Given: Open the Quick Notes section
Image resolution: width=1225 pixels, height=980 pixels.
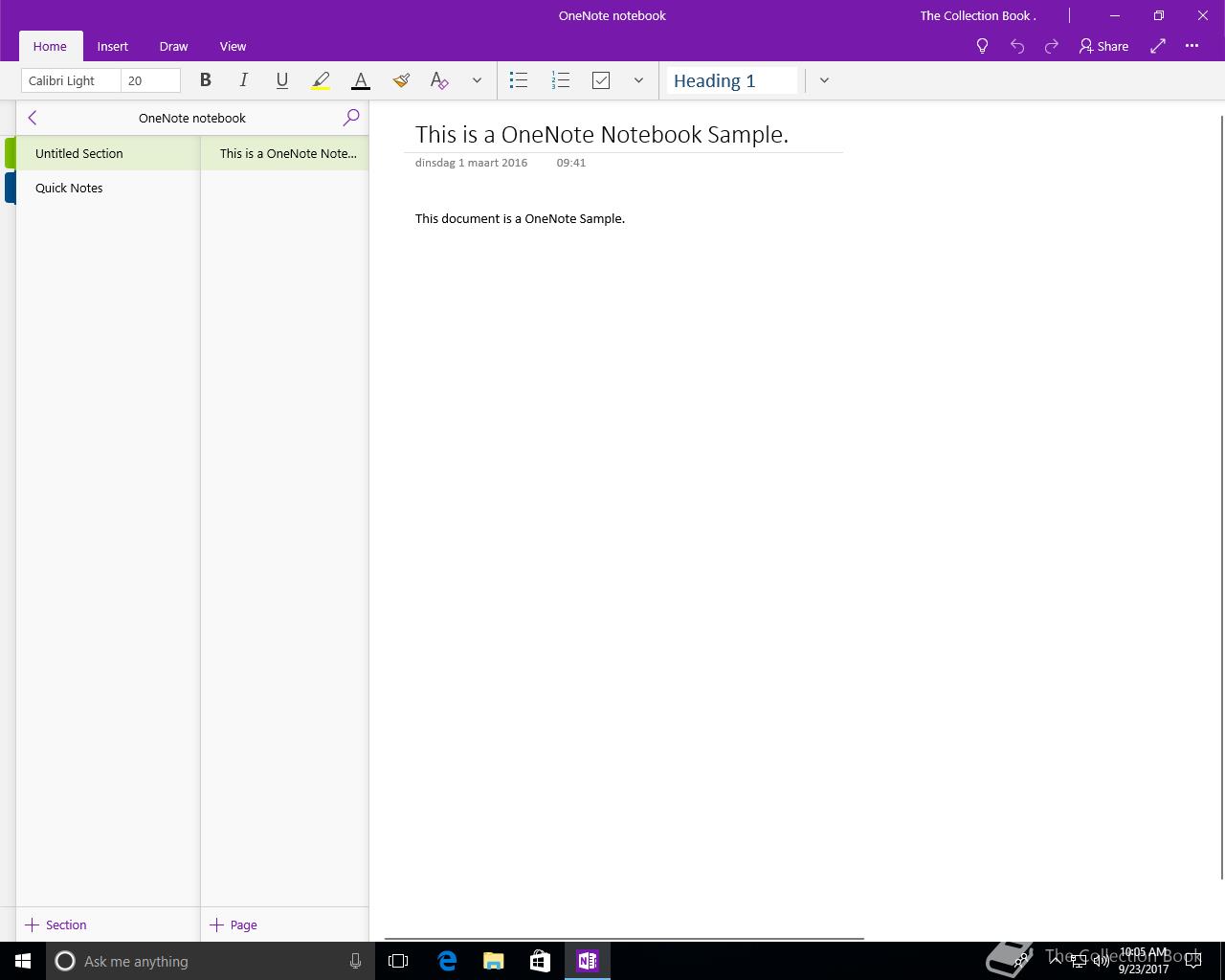Looking at the screenshot, I should click(x=107, y=188).
